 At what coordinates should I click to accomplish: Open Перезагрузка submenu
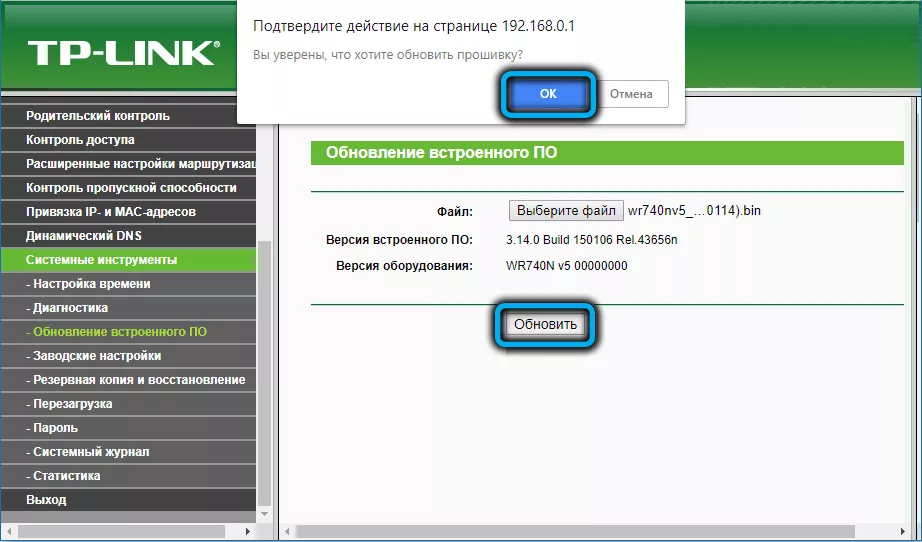pyautogui.click(x=128, y=404)
